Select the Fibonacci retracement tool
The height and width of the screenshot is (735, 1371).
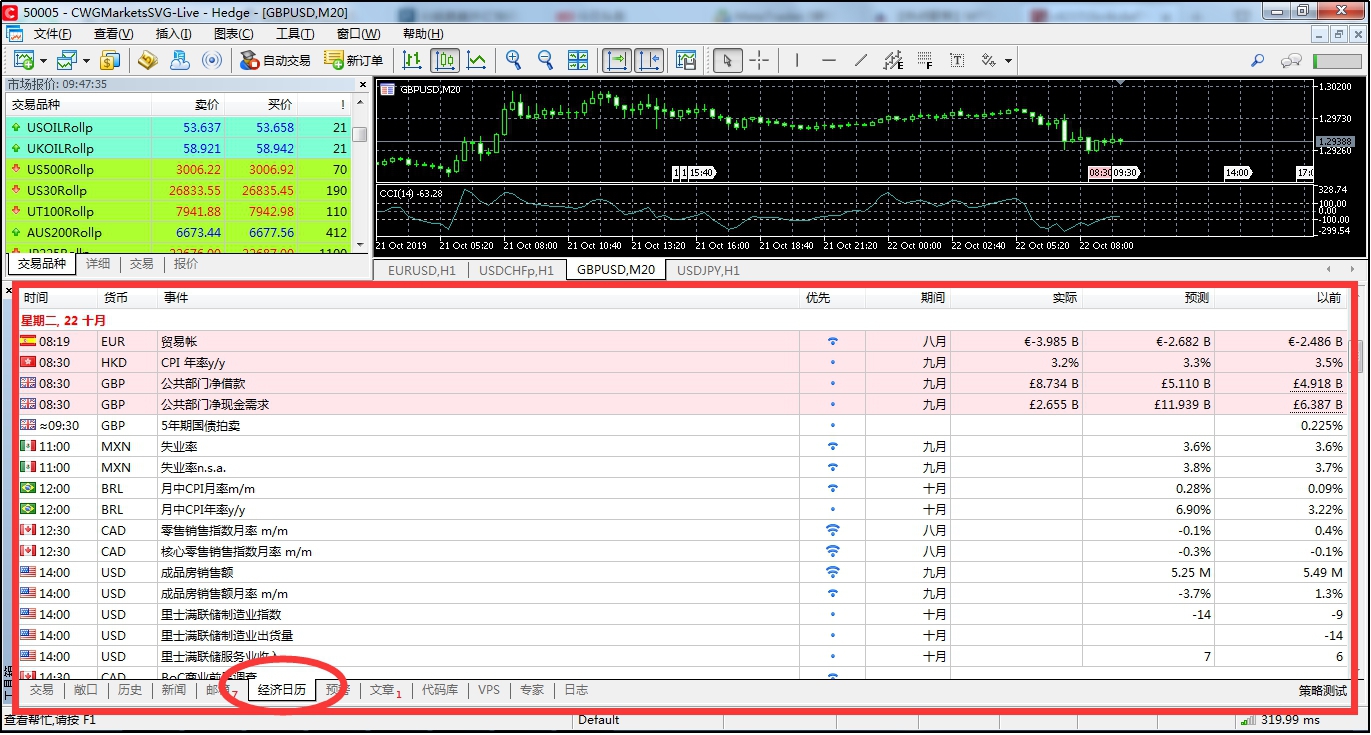coord(925,61)
